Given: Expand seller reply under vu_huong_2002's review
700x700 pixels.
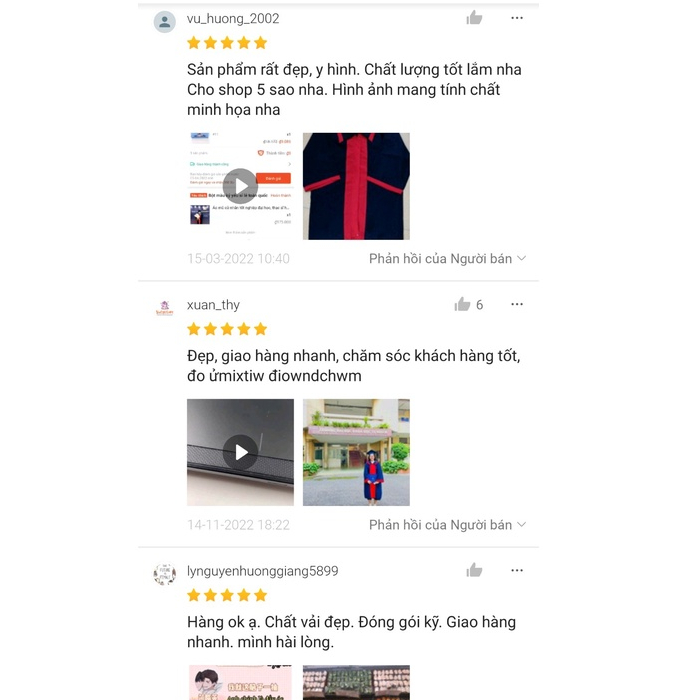Looking at the screenshot, I should click(x=447, y=258).
